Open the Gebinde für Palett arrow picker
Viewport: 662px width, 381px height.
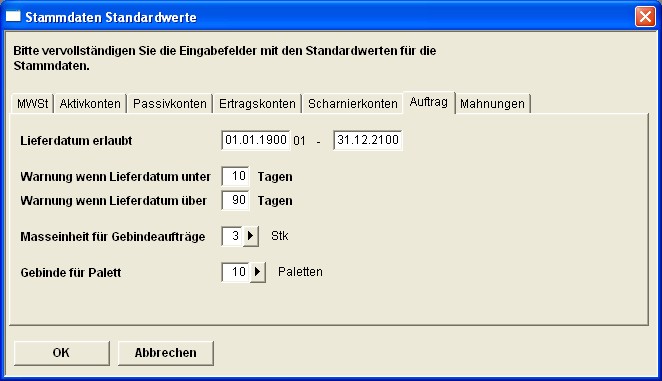point(258,272)
